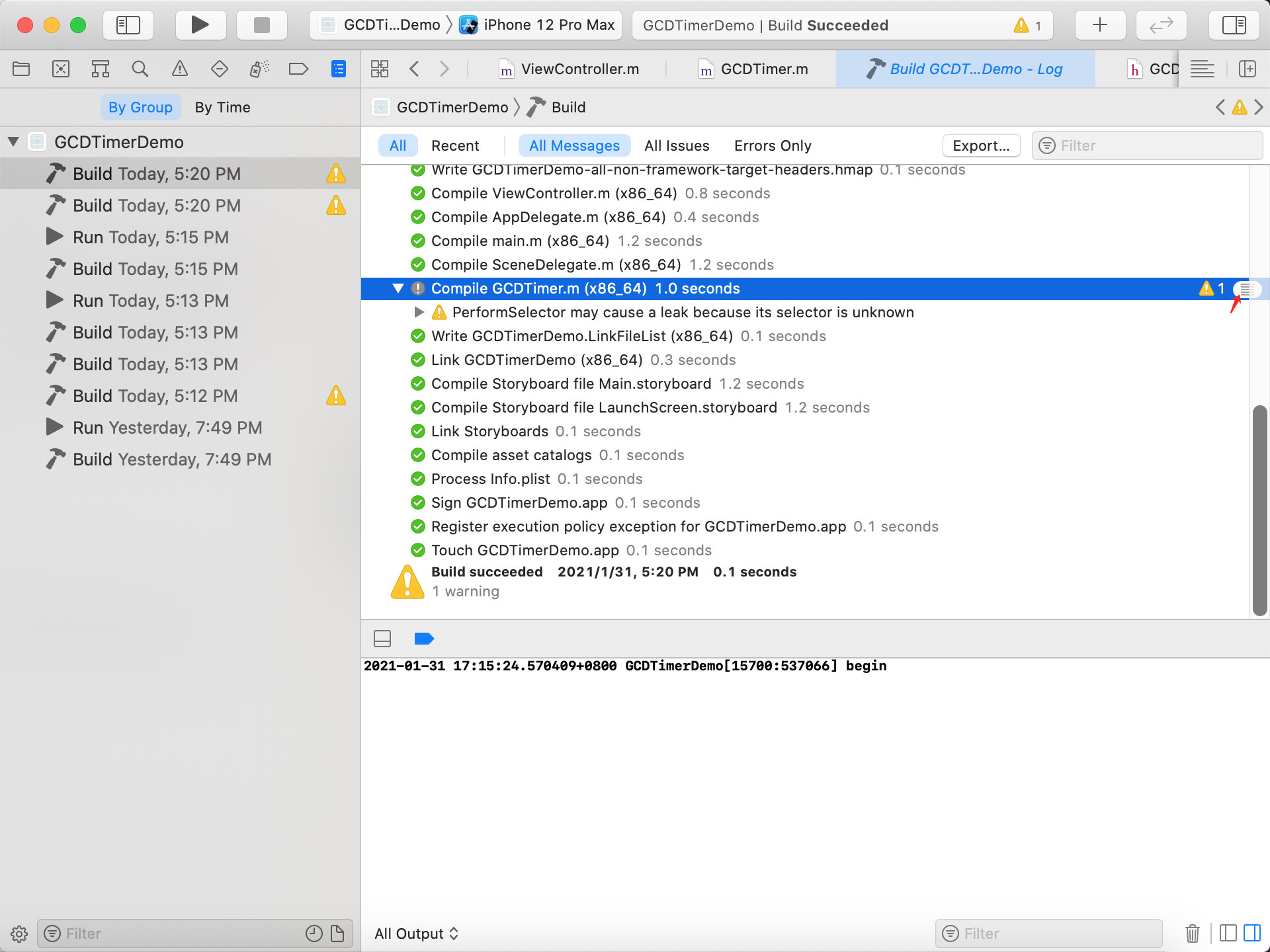
Task: Hide the debug area using the bottom-left toggle
Action: [x=382, y=639]
